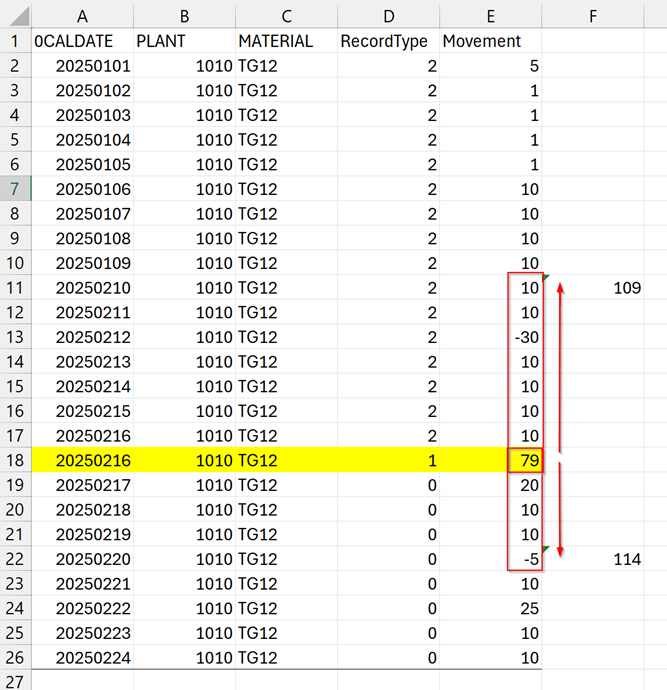Select row 18 header number
The width and height of the screenshot is (667, 690).
pyautogui.click(x=15, y=460)
